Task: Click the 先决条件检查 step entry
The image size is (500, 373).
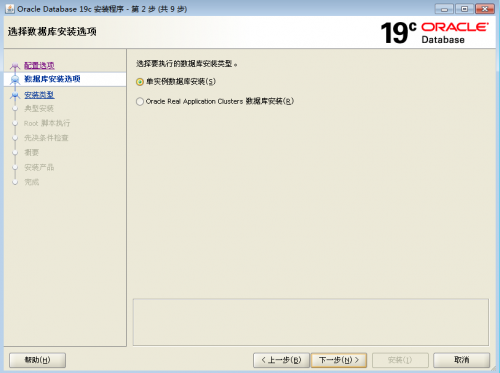Action: tap(46, 138)
